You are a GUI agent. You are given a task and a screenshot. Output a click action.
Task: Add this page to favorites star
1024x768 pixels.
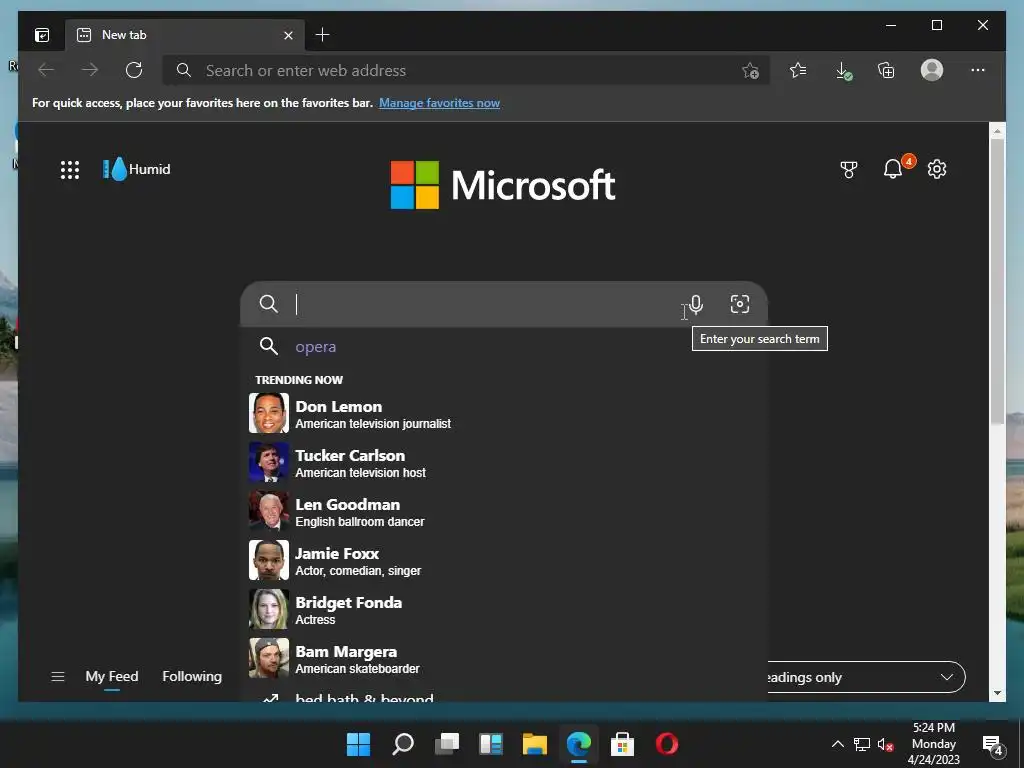[750, 71]
